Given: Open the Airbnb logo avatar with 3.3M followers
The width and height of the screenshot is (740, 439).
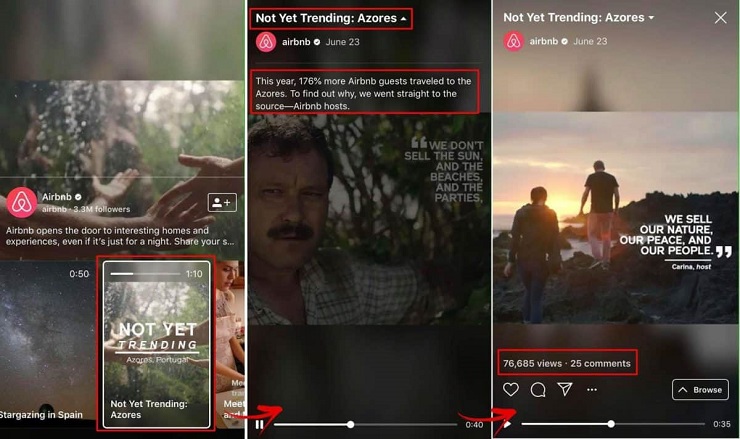Looking at the screenshot, I should pyautogui.click(x=22, y=203).
